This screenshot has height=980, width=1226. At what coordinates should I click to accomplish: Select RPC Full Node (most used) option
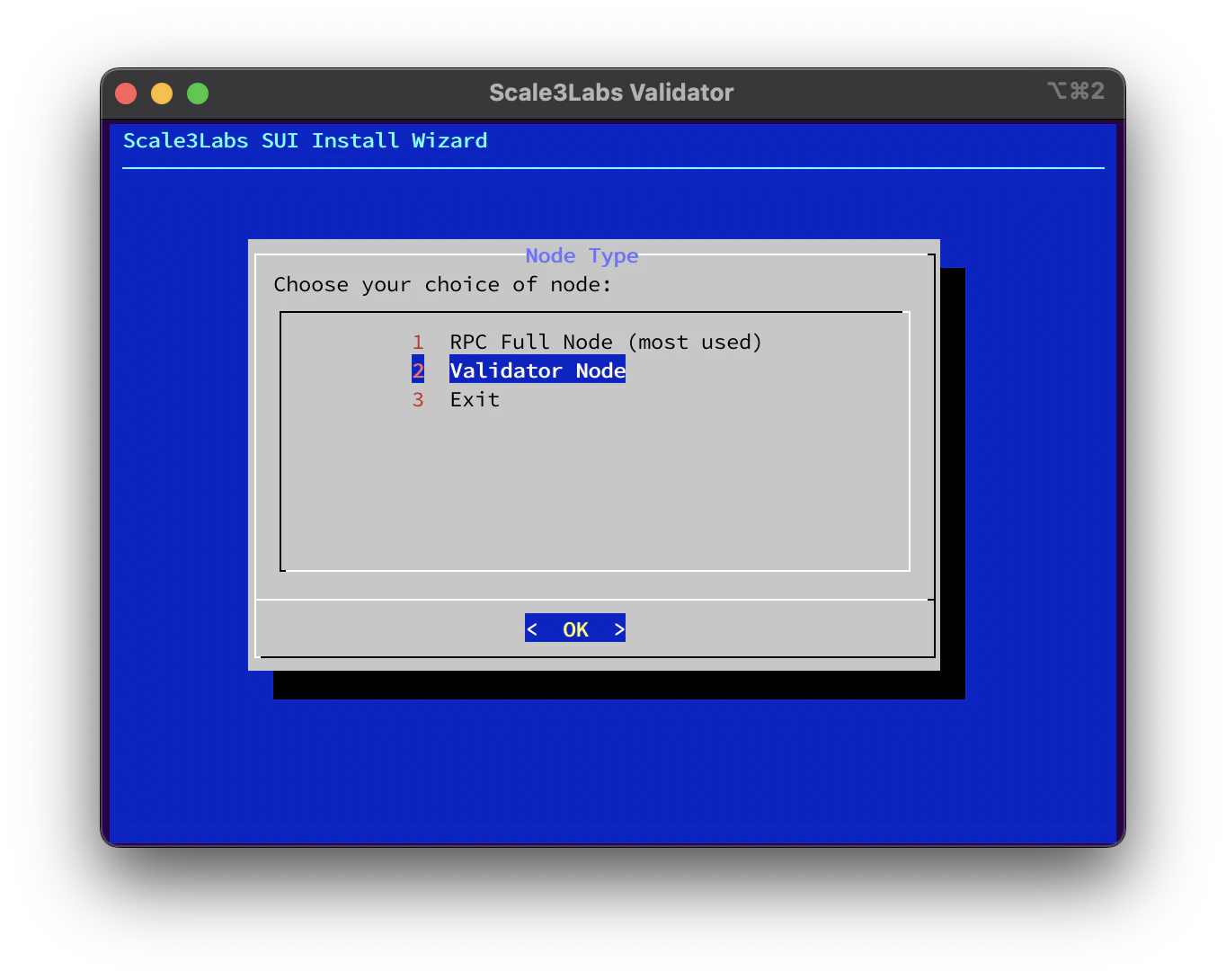[x=587, y=342]
